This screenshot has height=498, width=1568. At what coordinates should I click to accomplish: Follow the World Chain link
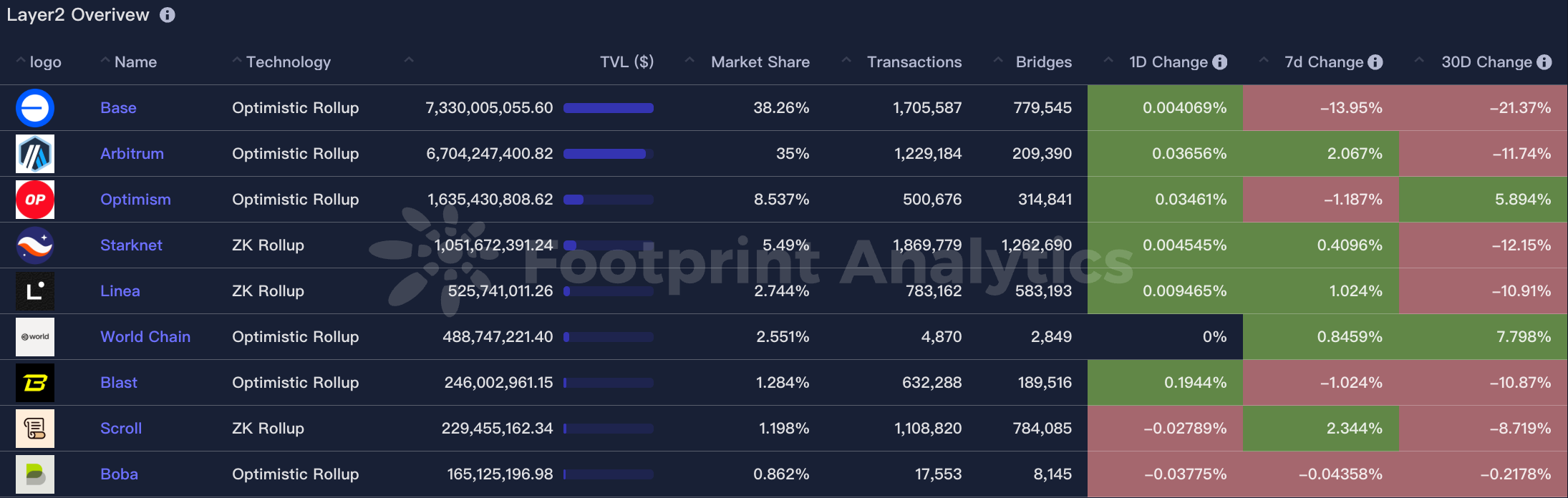(x=145, y=337)
